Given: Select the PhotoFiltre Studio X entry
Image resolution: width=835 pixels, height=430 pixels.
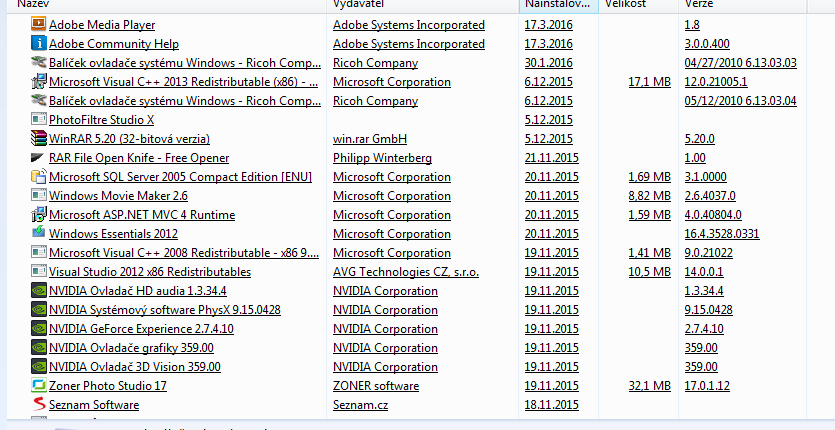Looking at the screenshot, I should tap(101, 120).
